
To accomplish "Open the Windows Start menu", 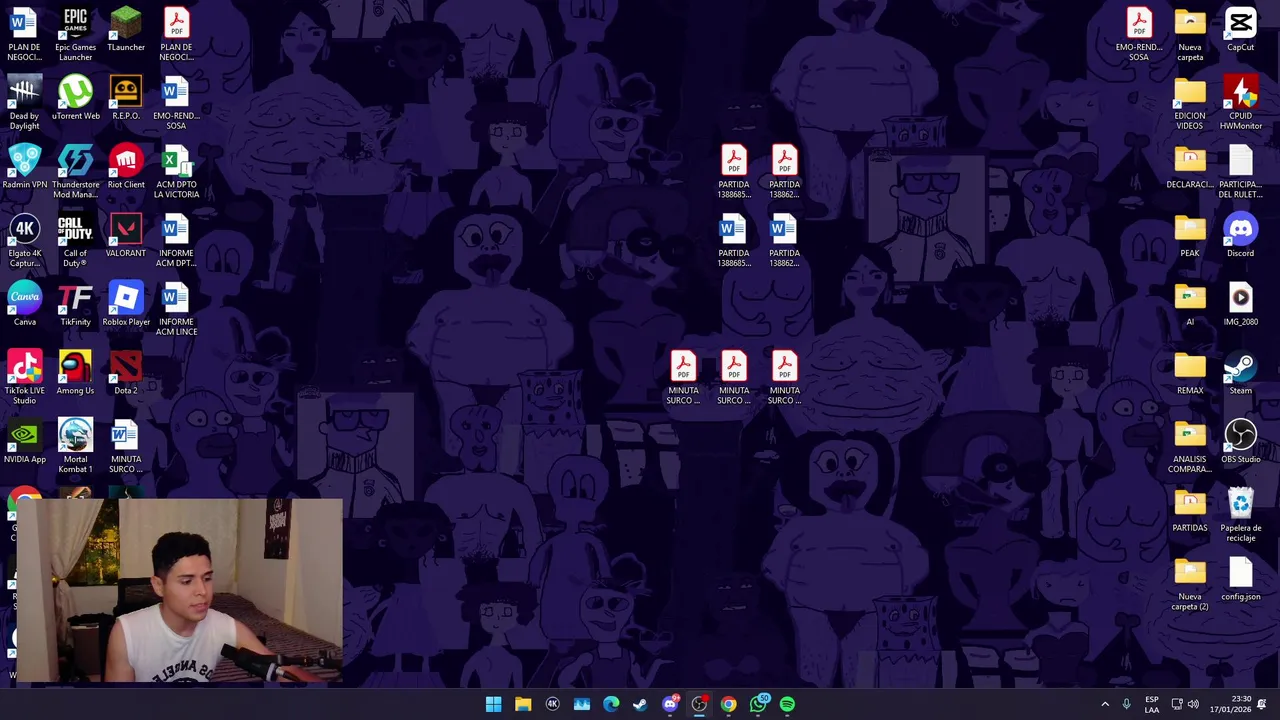I will click(493, 704).
